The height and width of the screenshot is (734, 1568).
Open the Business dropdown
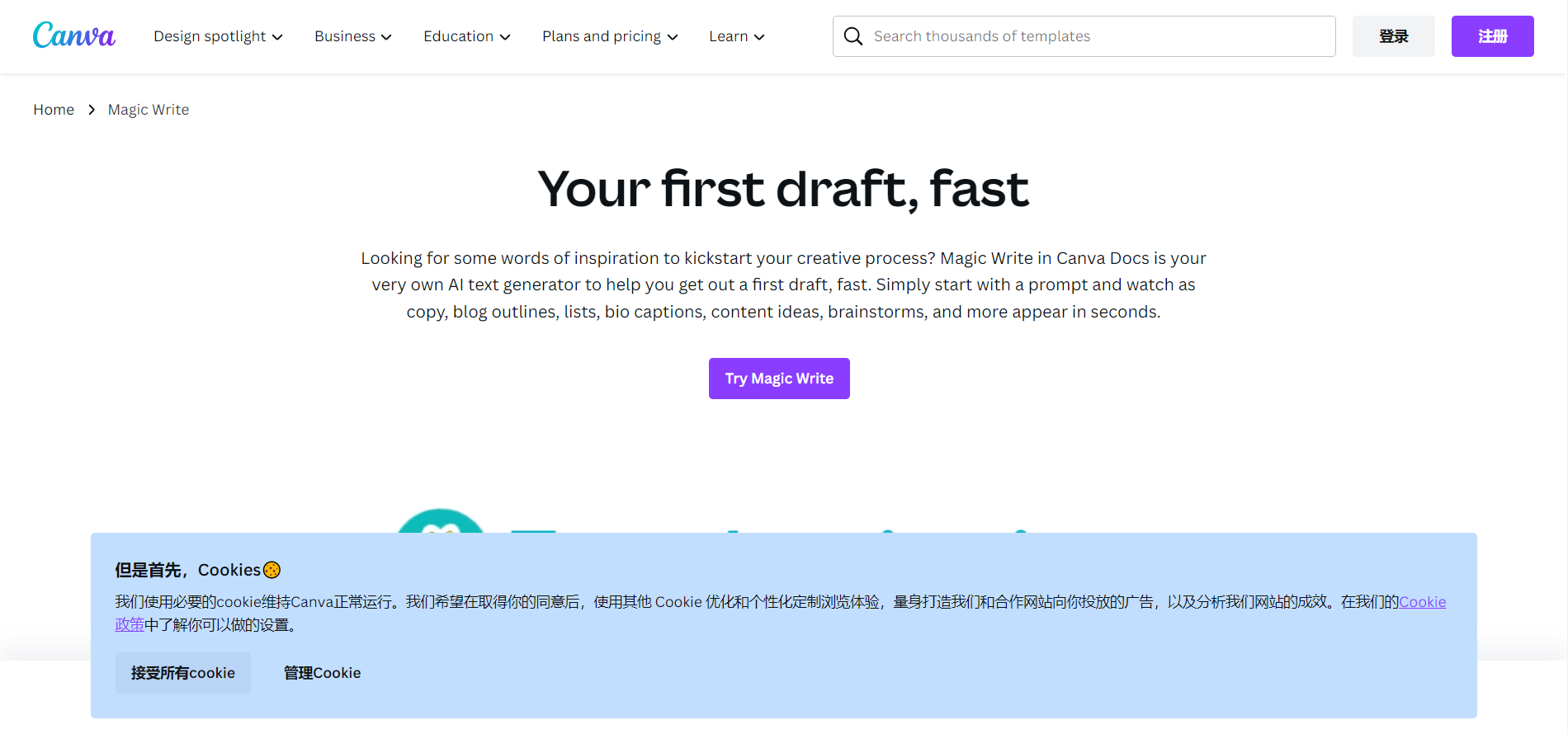point(352,36)
